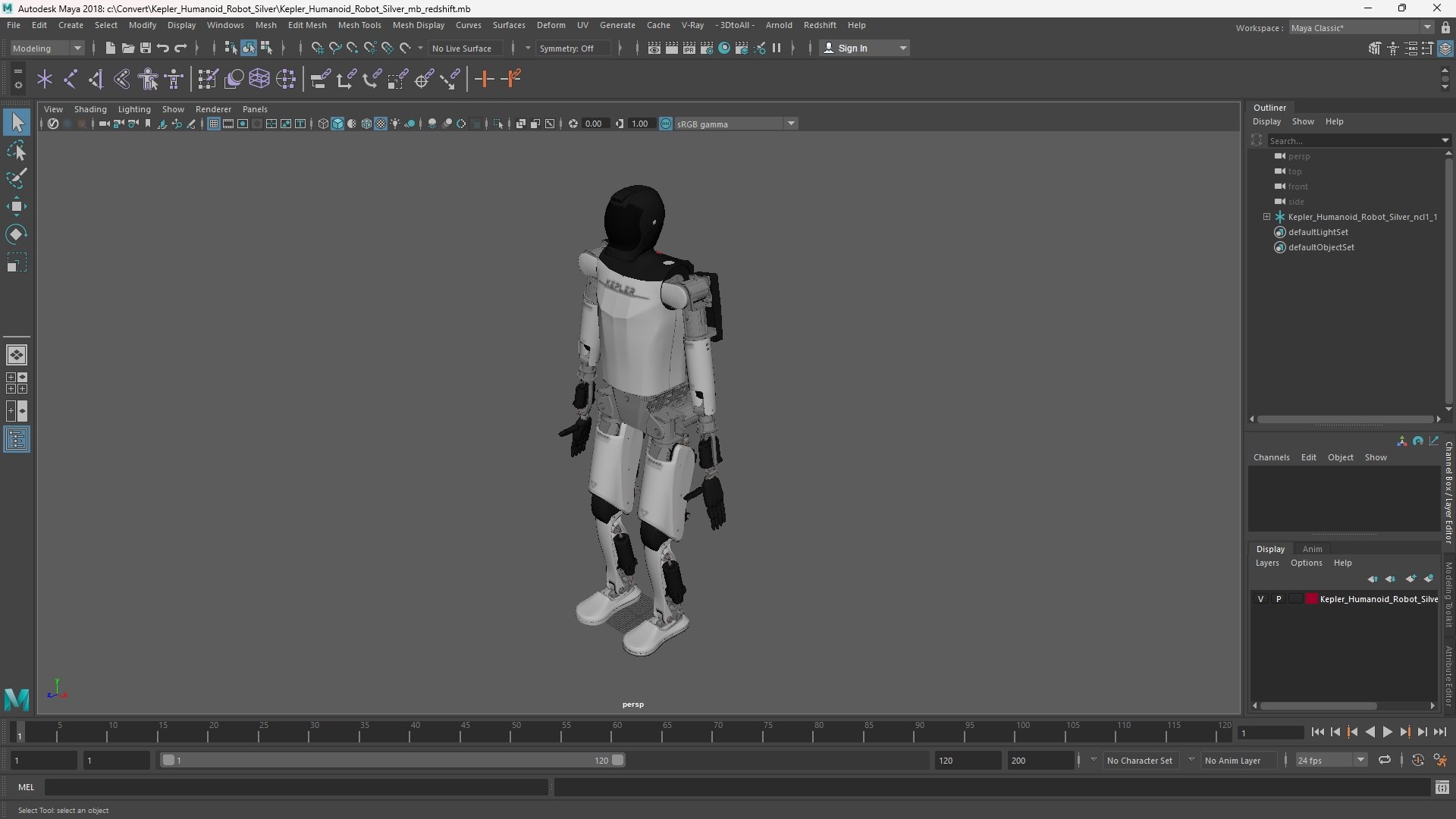1456x819 pixels.
Task: Redo using the toolbar redo arrow
Action: 180,48
